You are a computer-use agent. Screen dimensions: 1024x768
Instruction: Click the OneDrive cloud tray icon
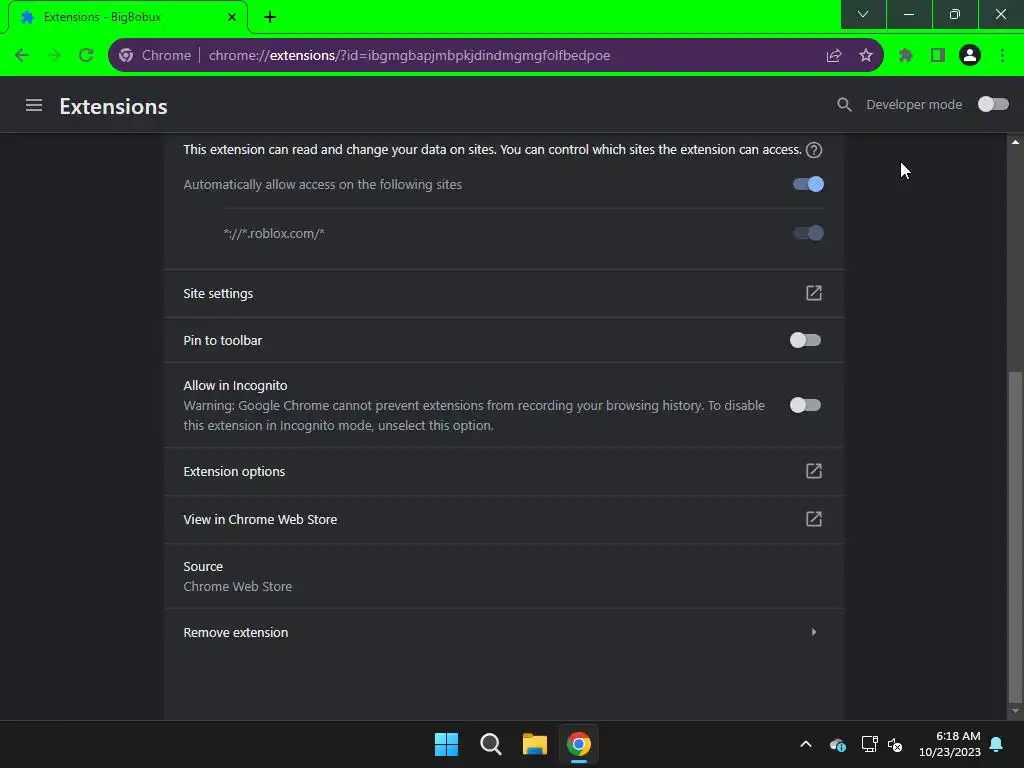[837, 744]
